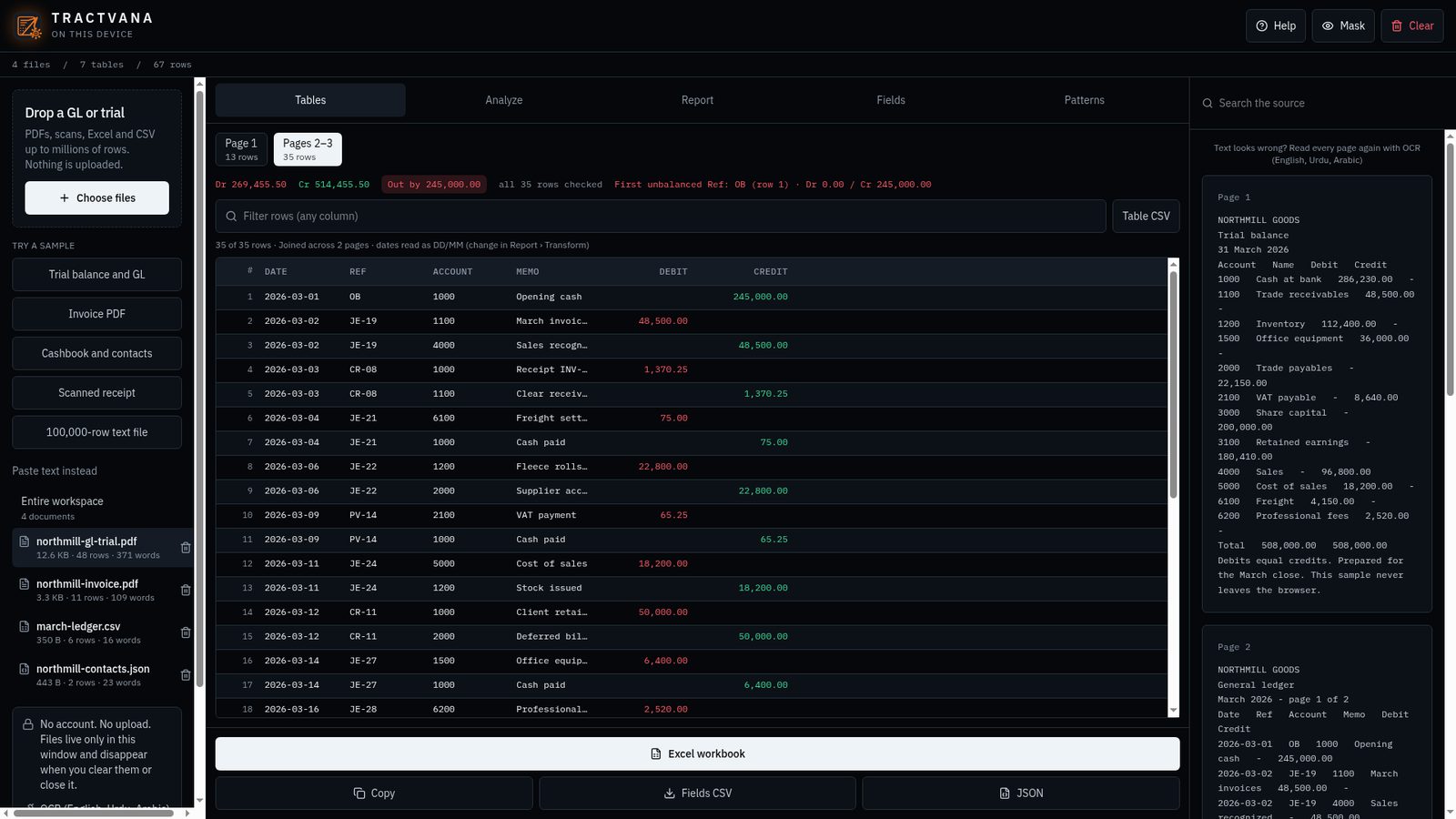Click the filter rows magnifier icon

coord(231,217)
